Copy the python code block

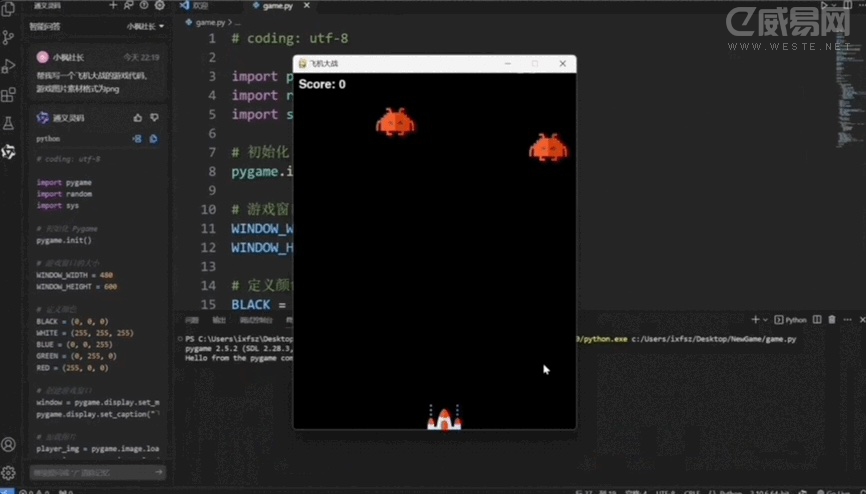pos(153,139)
